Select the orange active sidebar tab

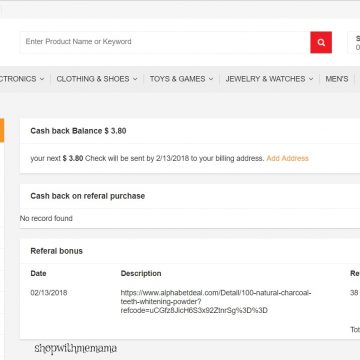[x=2, y=130]
